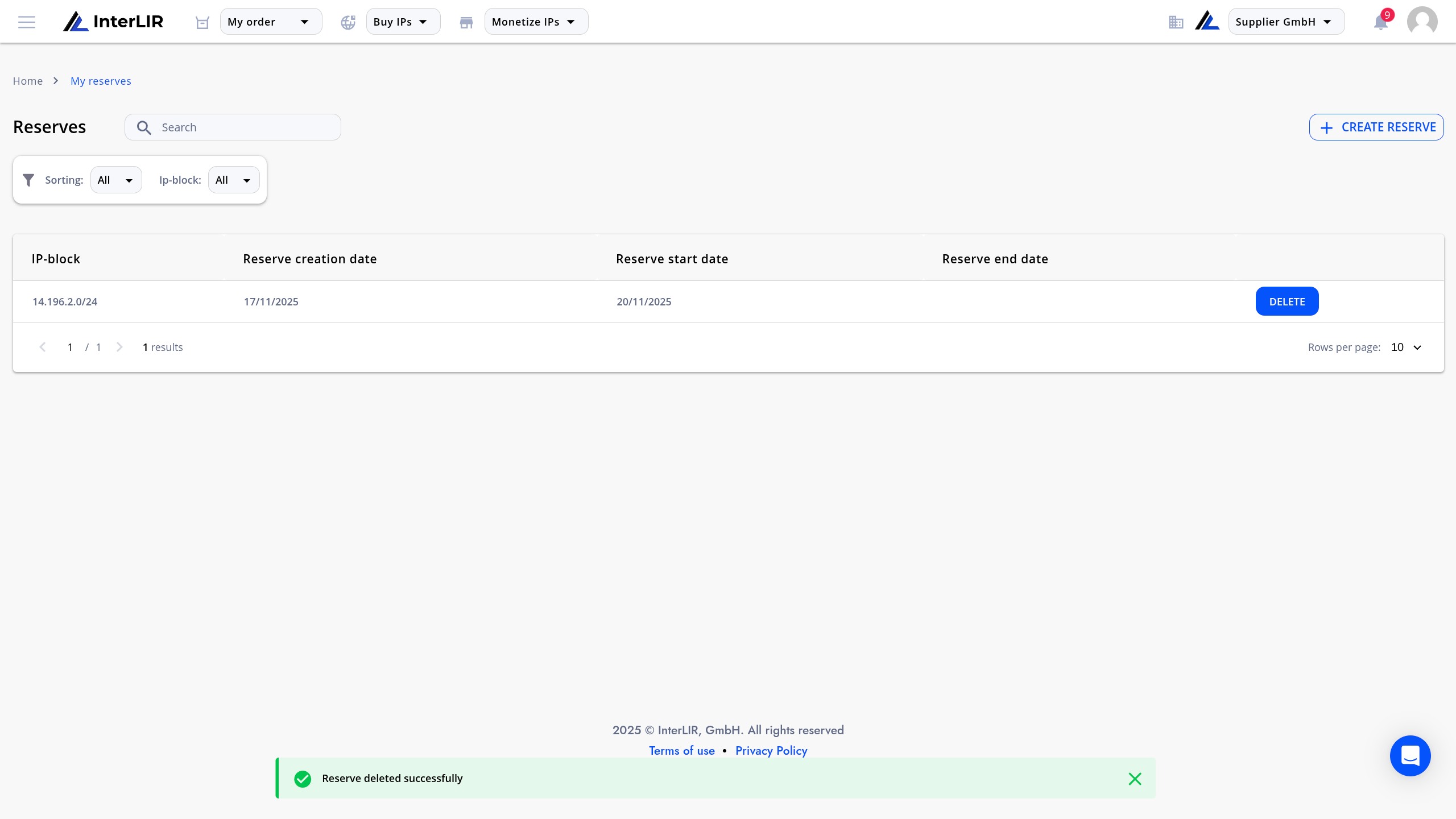The image size is (1456, 819).
Task: Open the hamburger navigation menu
Action: (x=27, y=22)
